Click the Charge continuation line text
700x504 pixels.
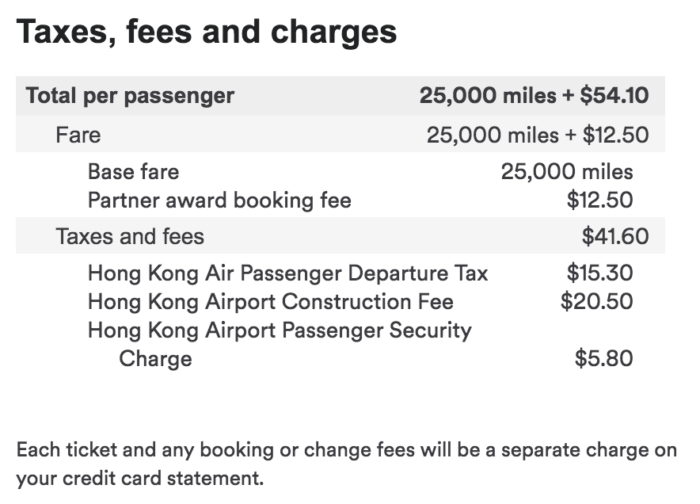point(155,359)
